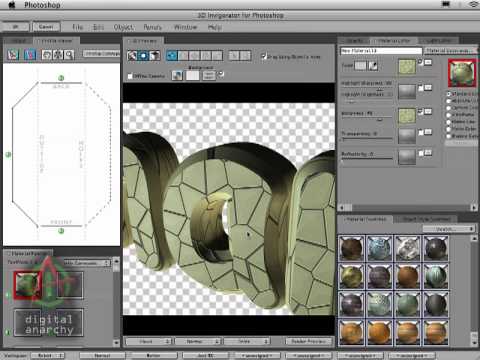Toggle the highlight texture map checkbox
This screenshot has height=360, width=480.
pyautogui.click(x=421, y=88)
